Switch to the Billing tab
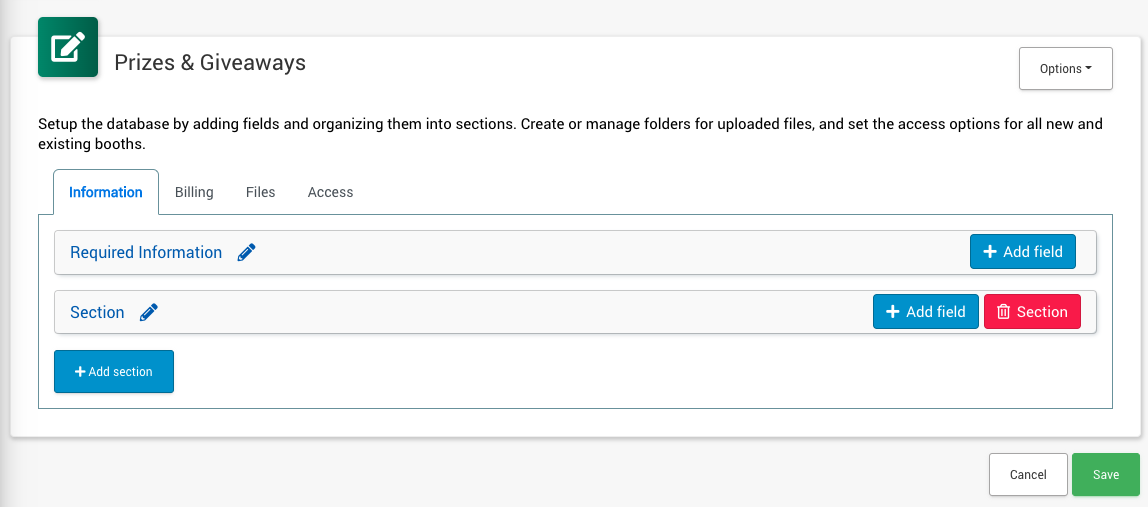 (x=194, y=192)
